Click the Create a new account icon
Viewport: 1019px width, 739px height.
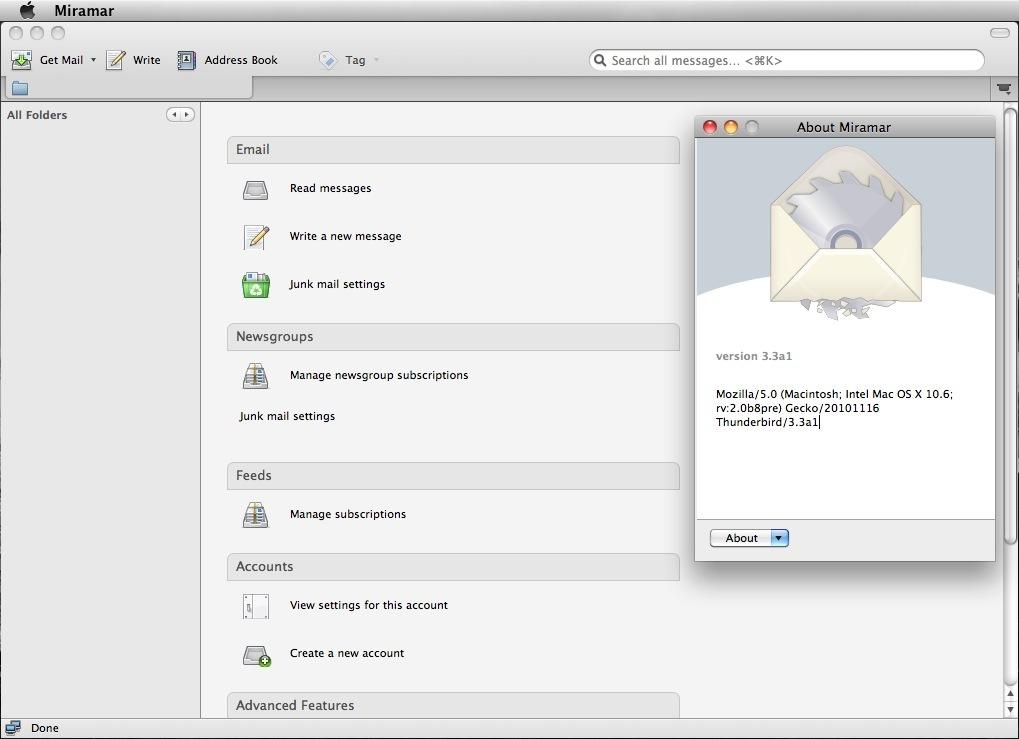click(x=256, y=655)
